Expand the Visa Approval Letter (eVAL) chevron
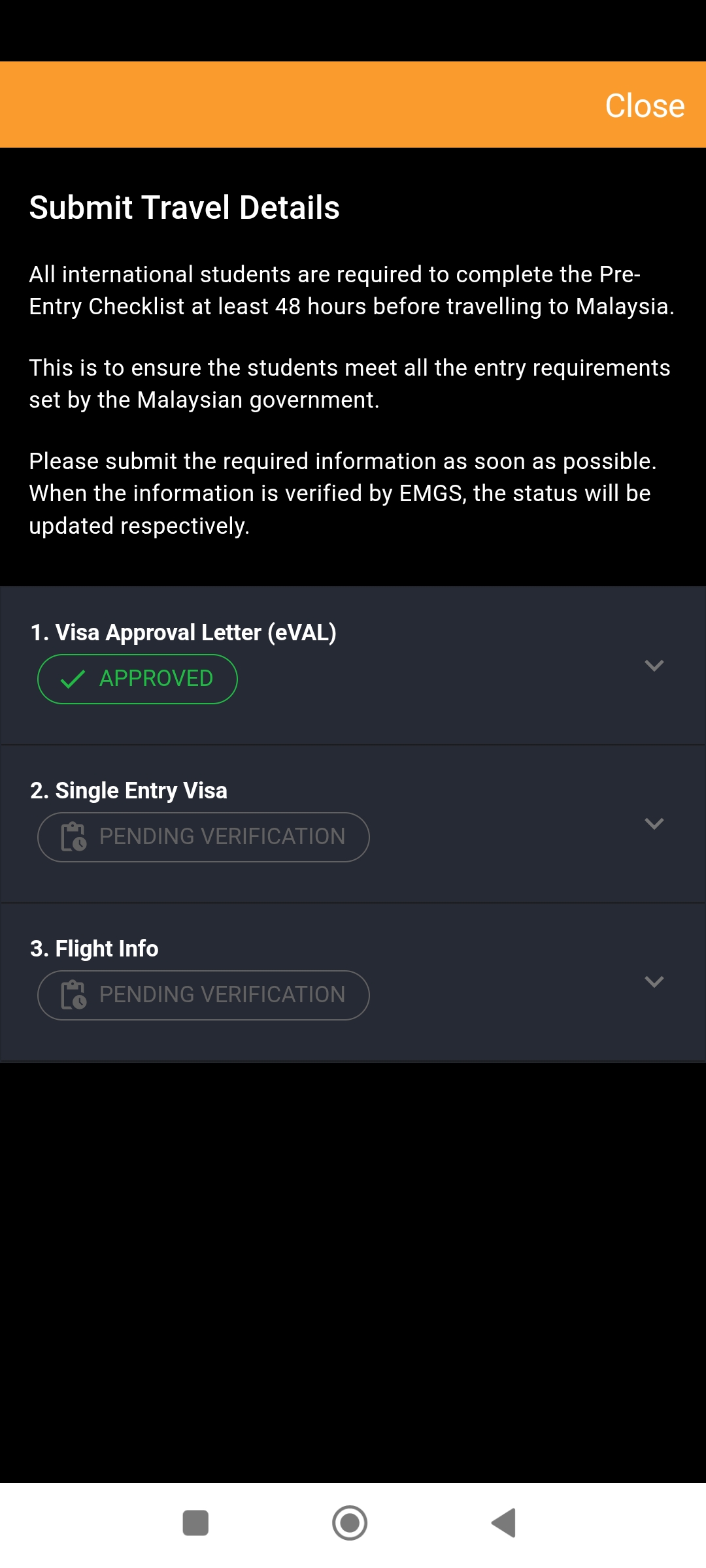The height and width of the screenshot is (1568, 706). pyautogui.click(x=654, y=666)
